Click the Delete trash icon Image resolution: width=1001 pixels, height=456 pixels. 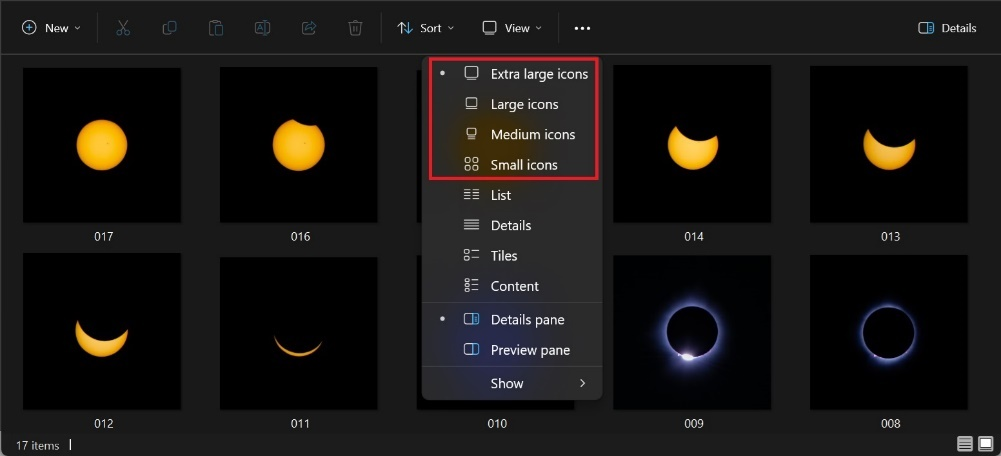356,28
